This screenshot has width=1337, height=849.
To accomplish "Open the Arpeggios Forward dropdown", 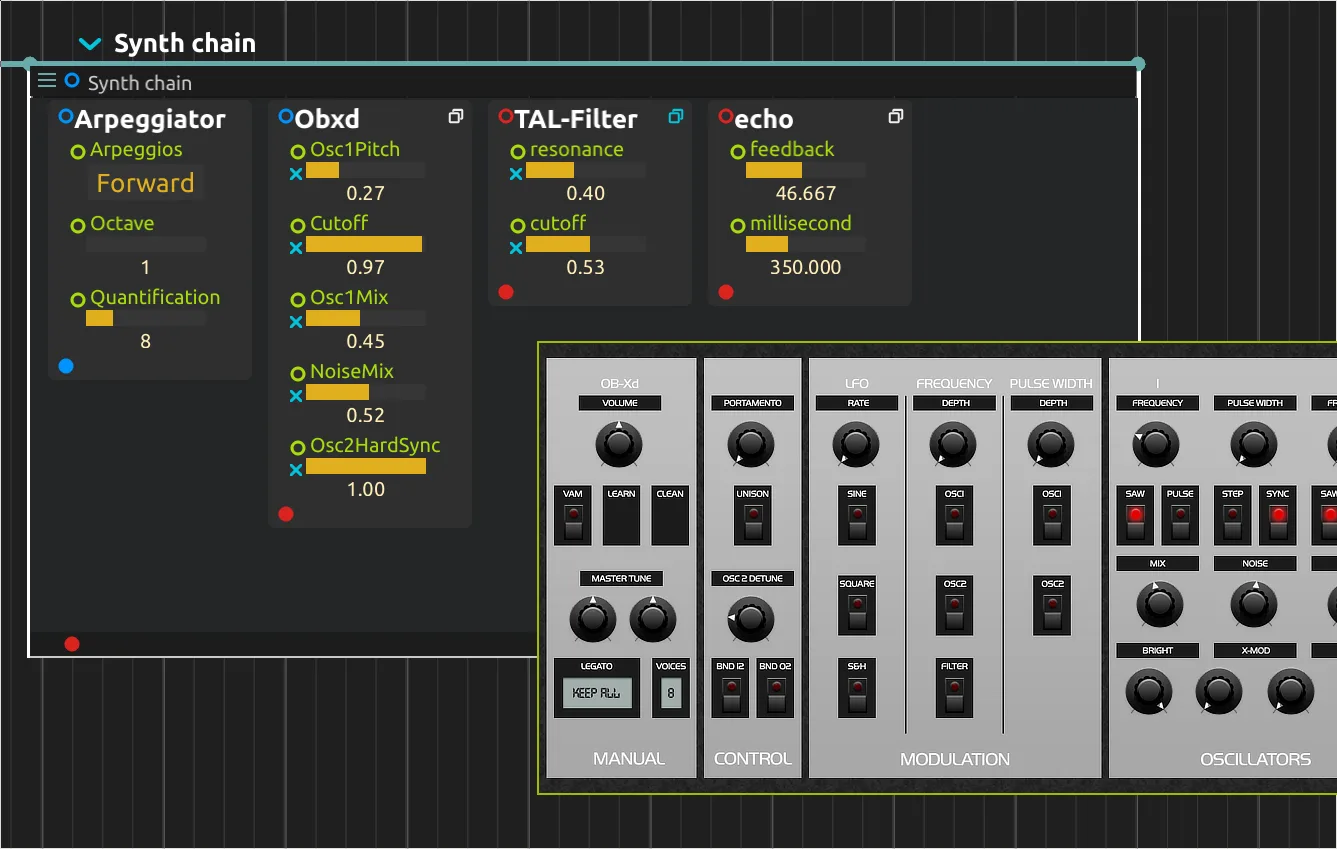I will (146, 183).
